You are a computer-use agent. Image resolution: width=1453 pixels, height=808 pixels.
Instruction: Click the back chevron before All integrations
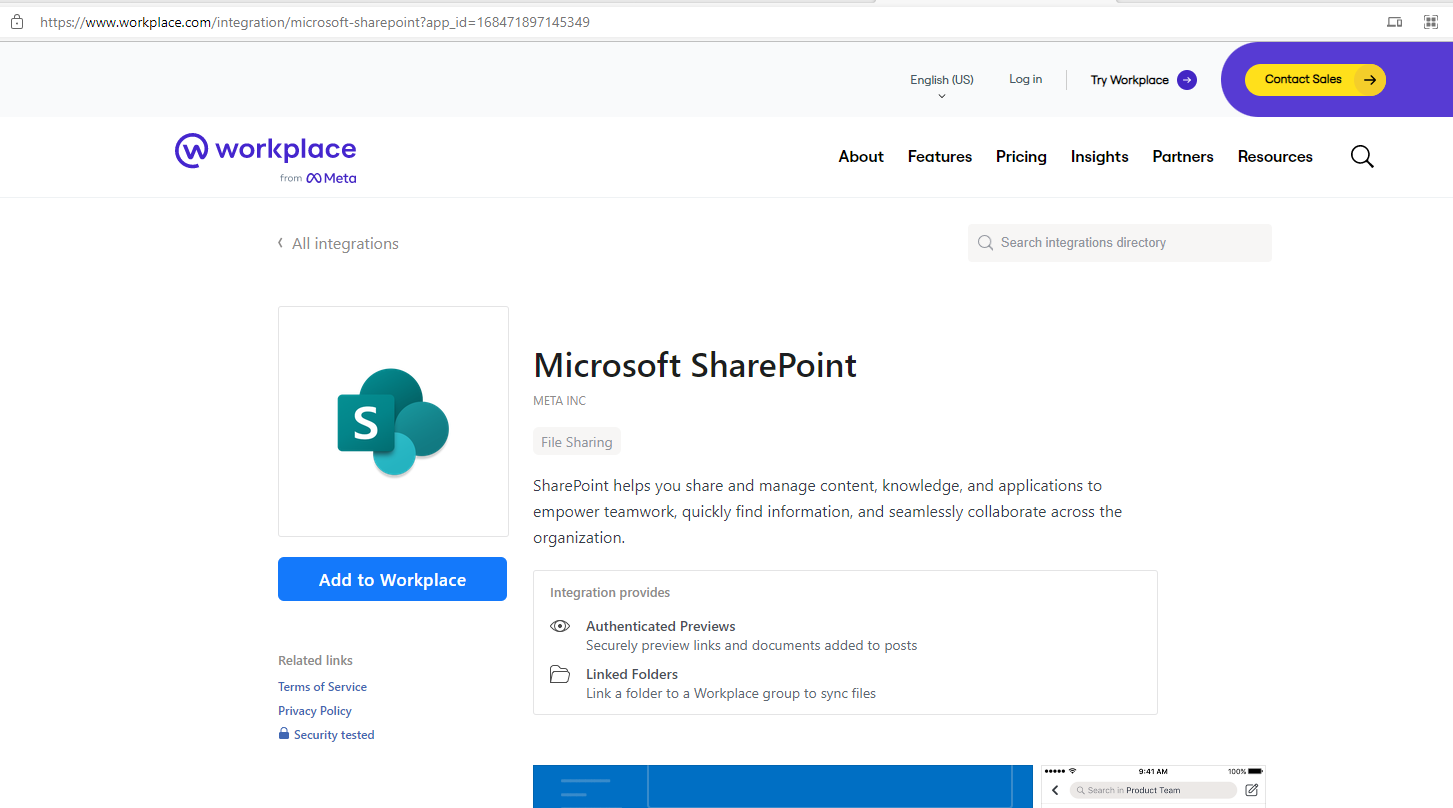click(281, 243)
